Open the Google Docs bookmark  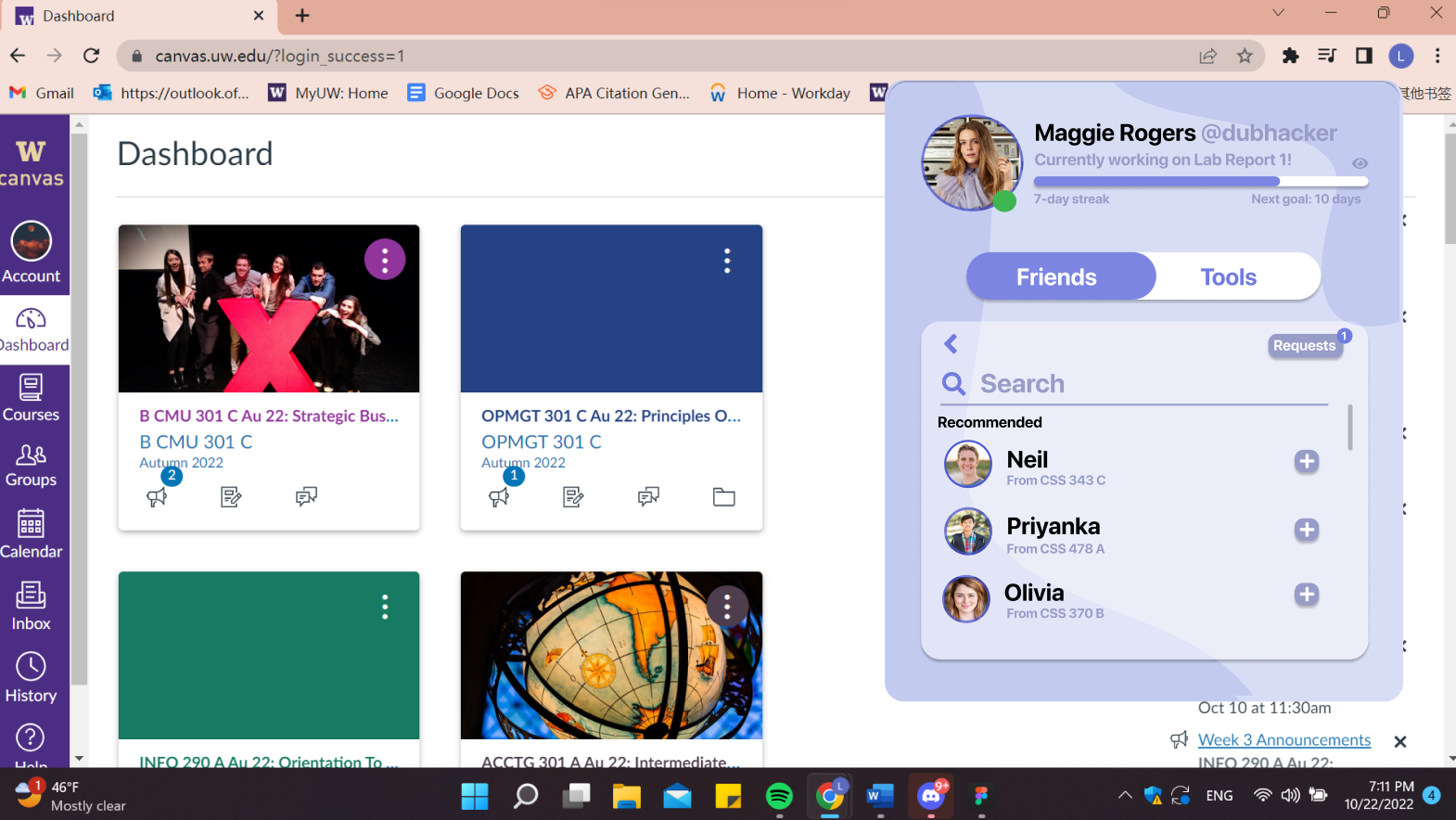464,93
